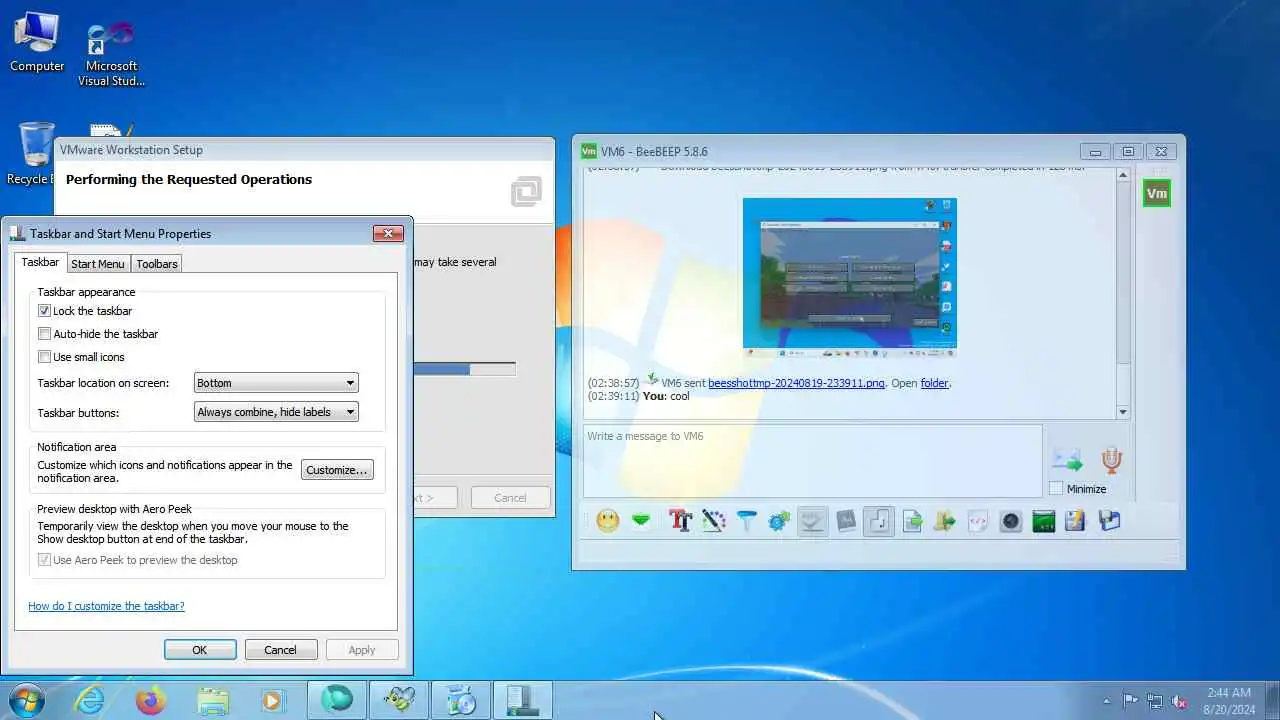Screen dimensions: 1280x720
Task: Check the Minimize box in BeeBEEP
Action: coord(1056,489)
